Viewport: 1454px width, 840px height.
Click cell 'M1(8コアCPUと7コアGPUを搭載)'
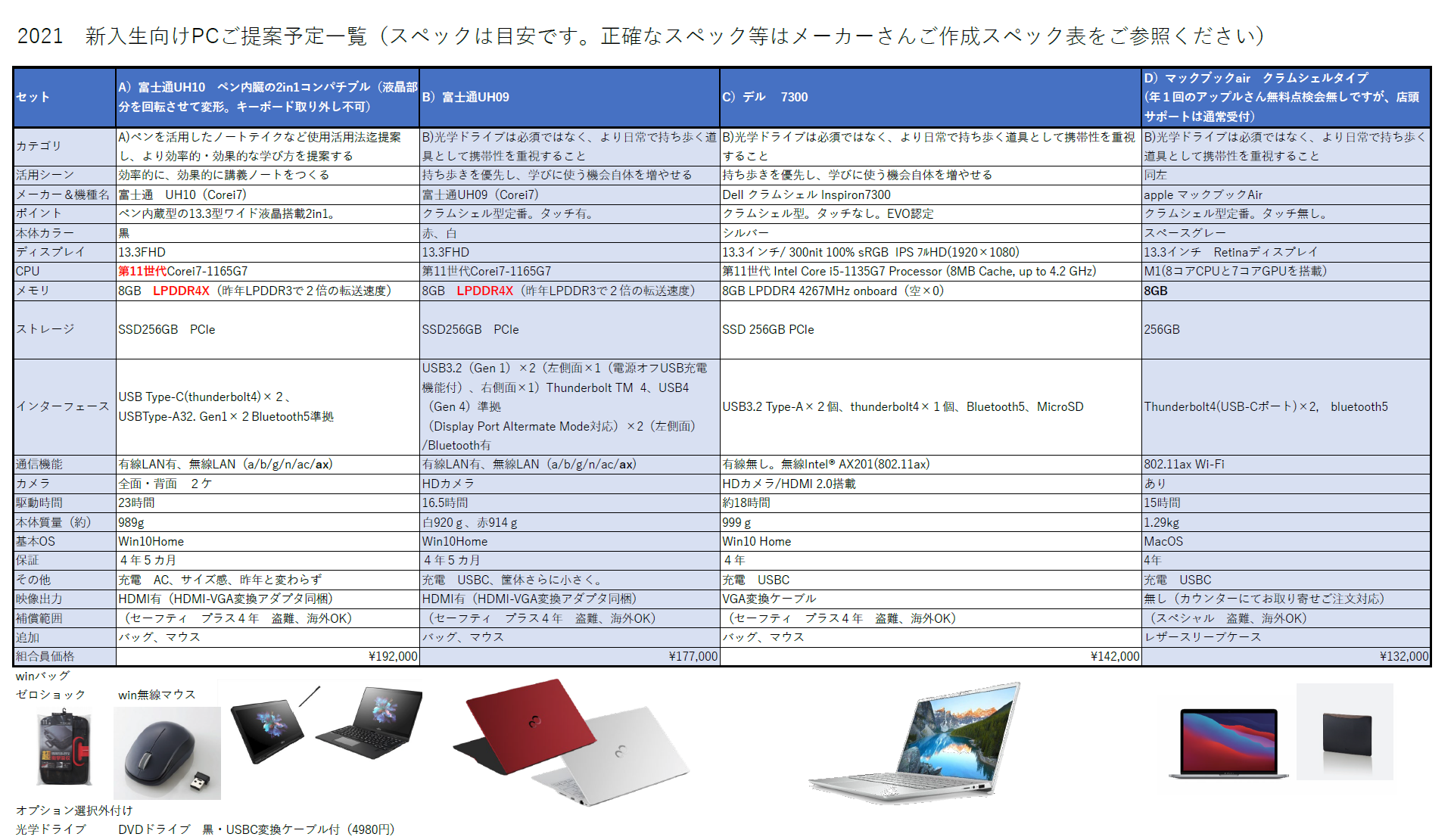[x=1286, y=271]
